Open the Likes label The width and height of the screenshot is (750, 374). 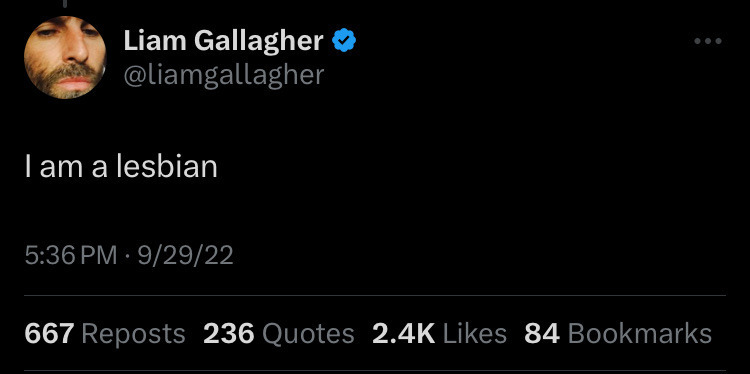tap(475, 333)
